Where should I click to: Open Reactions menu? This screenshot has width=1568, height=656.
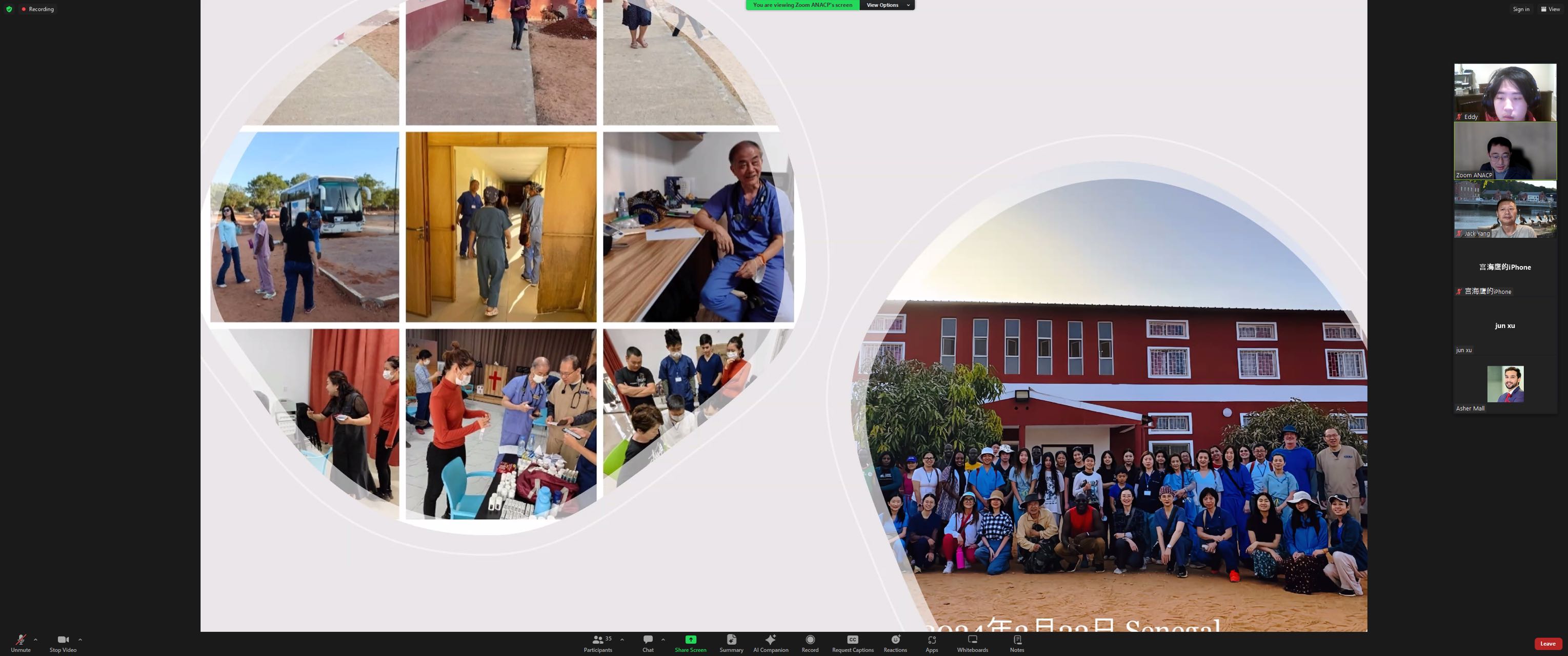coord(895,643)
